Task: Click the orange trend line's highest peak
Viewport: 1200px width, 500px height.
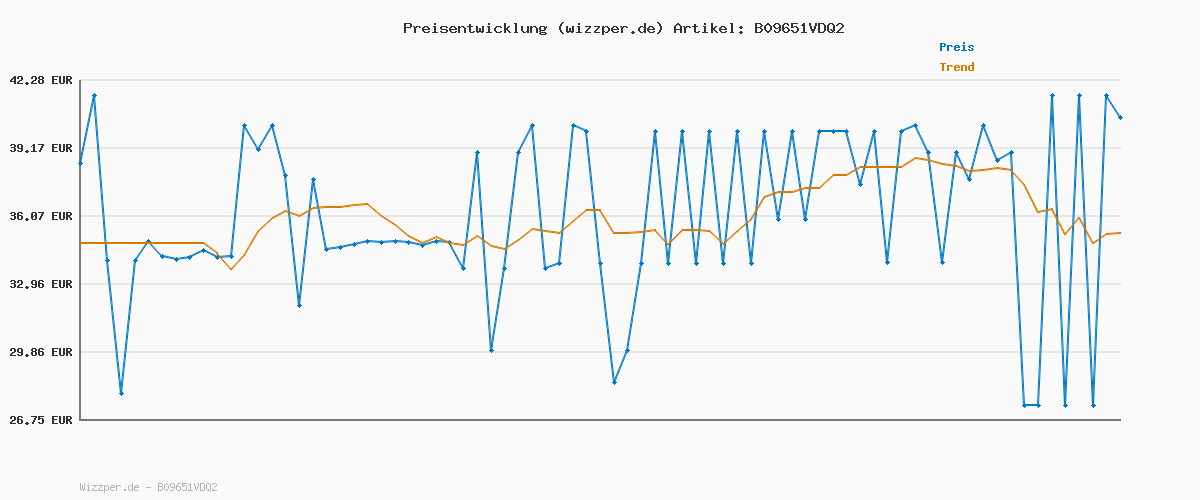Action: pyautogui.click(x=915, y=158)
